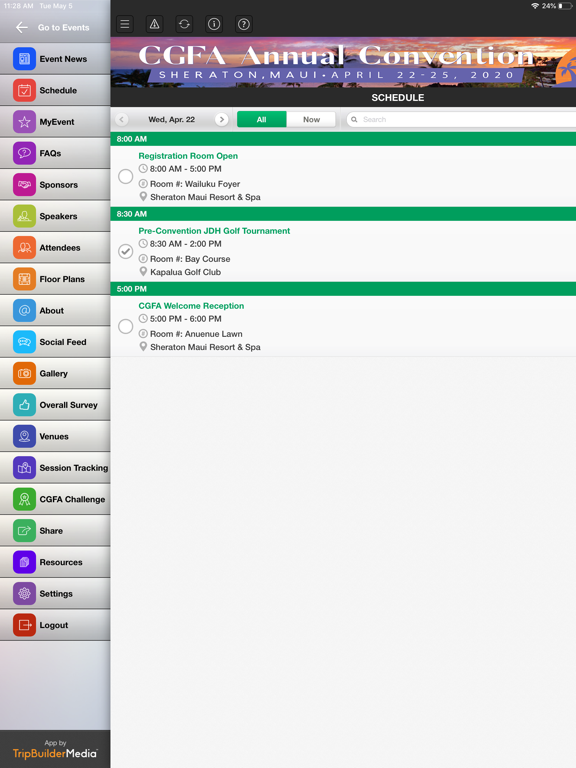The height and width of the screenshot is (768, 576).
Task: Tap the CGFA Annual Convention banner
Action: [x=343, y=62]
